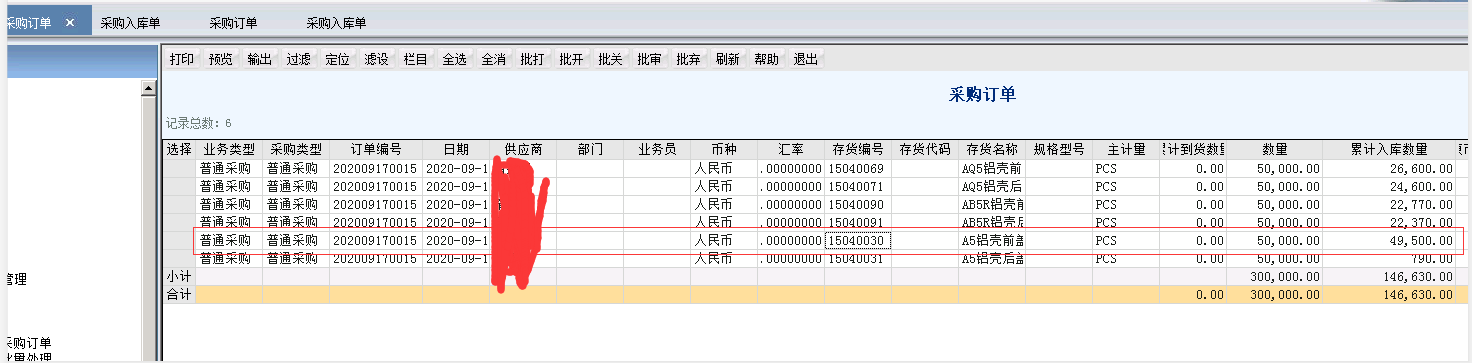The width and height of the screenshot is (1472, 363).
Task: Open 帮助 help
Action: coord(767,60)
